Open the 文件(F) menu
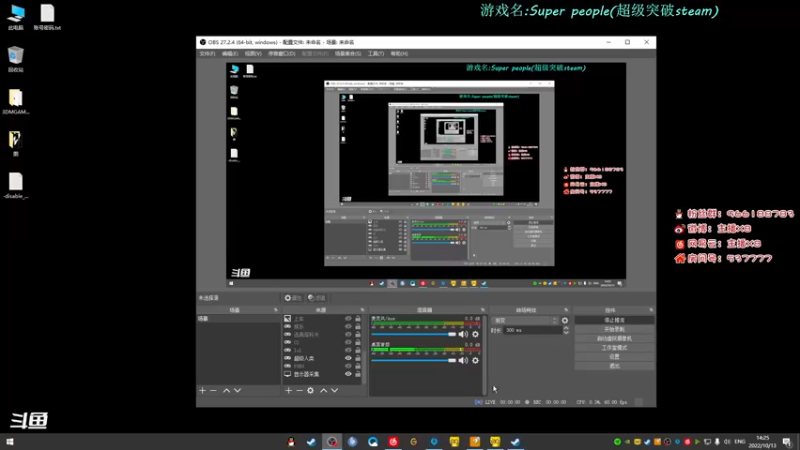The width and height of the screenshot is (800, 450). (x=207, y=54)
